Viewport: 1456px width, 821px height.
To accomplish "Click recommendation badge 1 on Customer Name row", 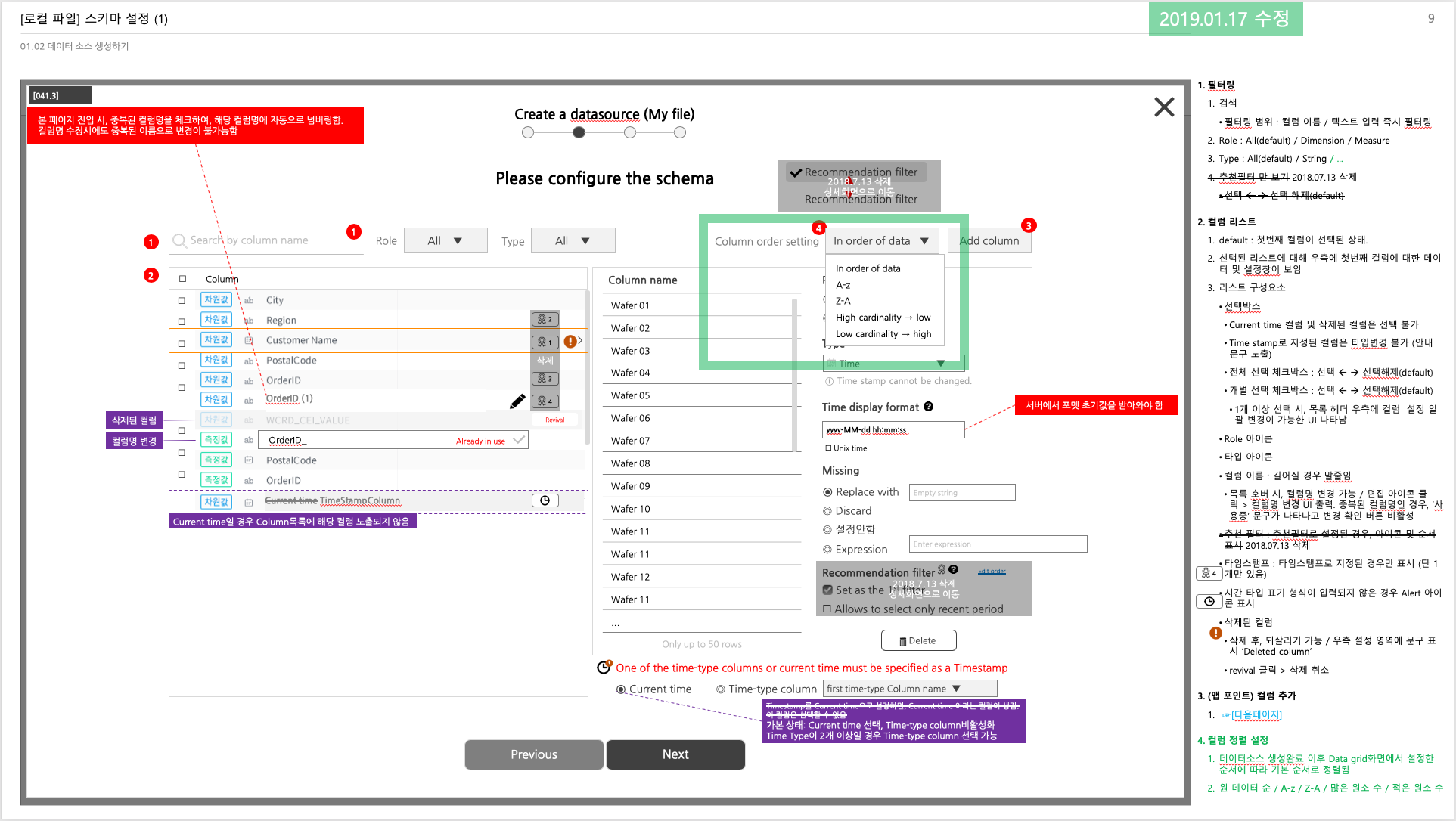I will tap(545, 342).
